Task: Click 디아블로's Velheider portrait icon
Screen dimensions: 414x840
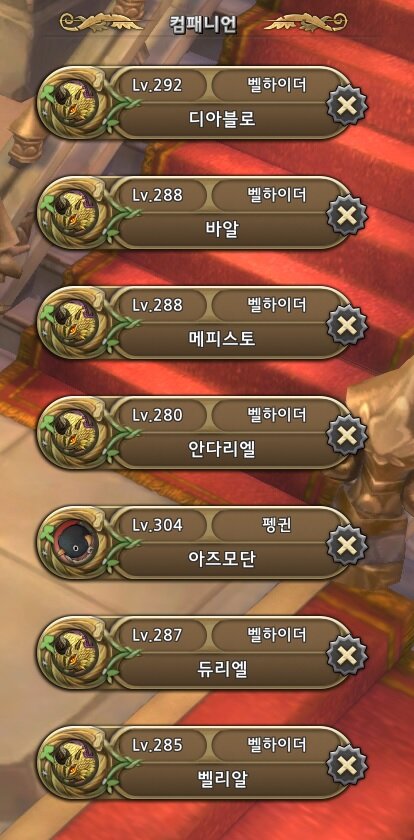Action: pos(75,103)
